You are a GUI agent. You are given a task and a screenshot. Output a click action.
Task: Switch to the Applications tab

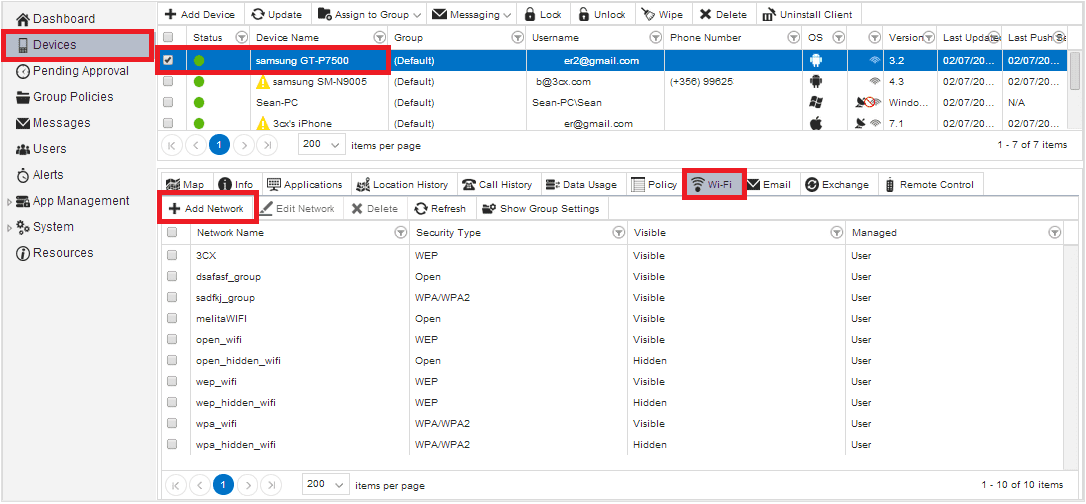point(305,185)
